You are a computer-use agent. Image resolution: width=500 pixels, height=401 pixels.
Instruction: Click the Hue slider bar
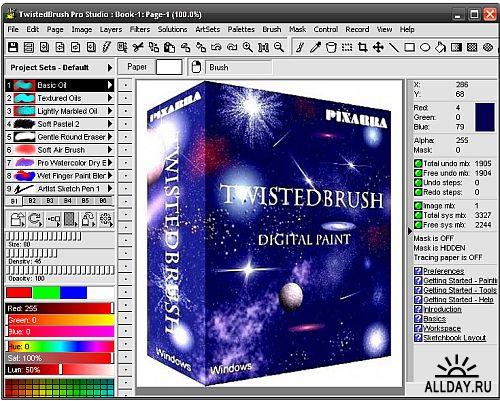[x=60, y=346]
